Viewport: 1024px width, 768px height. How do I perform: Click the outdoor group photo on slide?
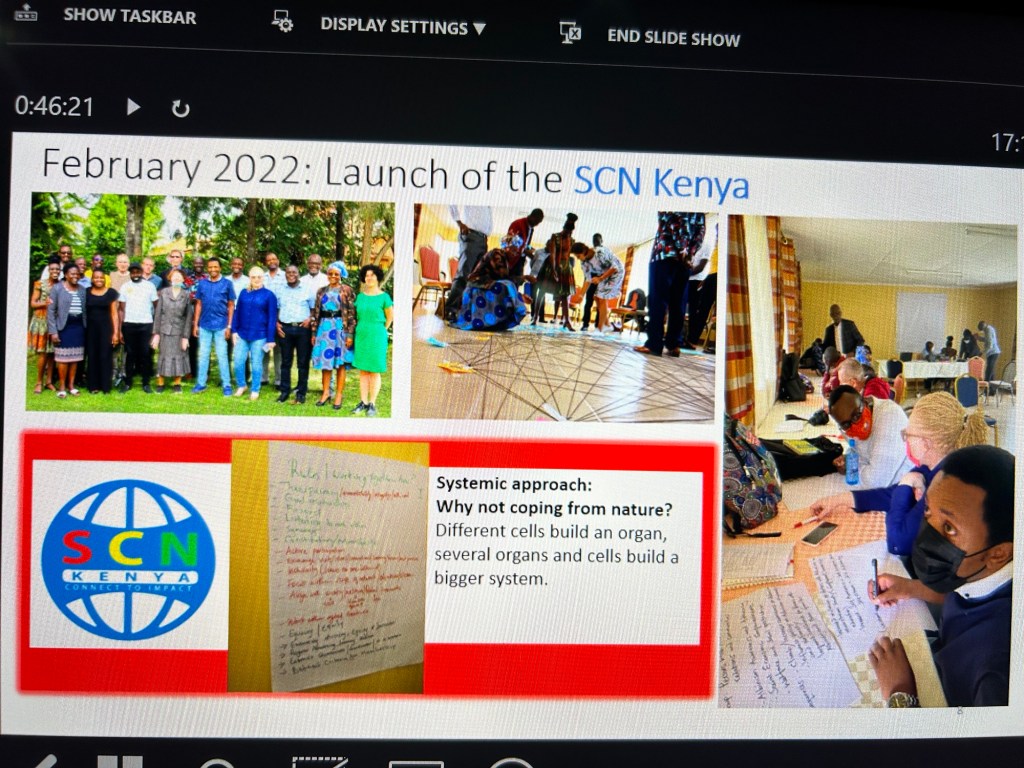(x=211, y=304)
